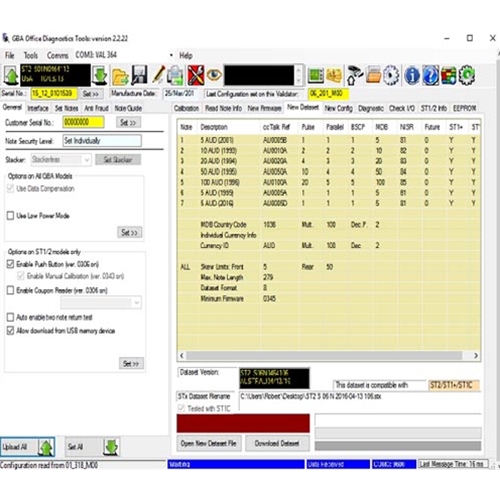
Task: Click the eye view icon
Action: [214, 75]
